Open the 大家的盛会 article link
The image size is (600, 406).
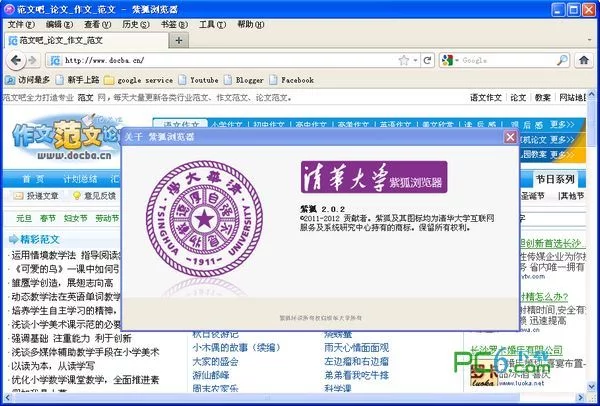click(215, 361)
